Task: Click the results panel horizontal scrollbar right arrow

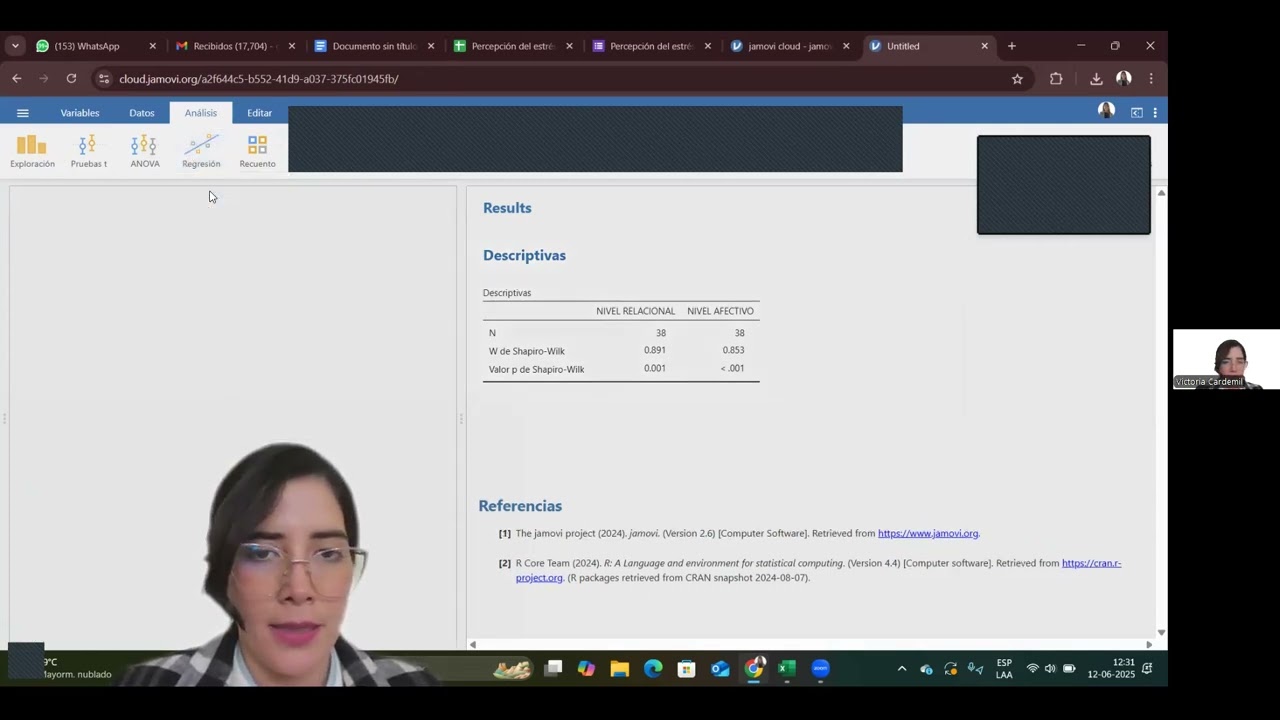Action: [1148, 645]
